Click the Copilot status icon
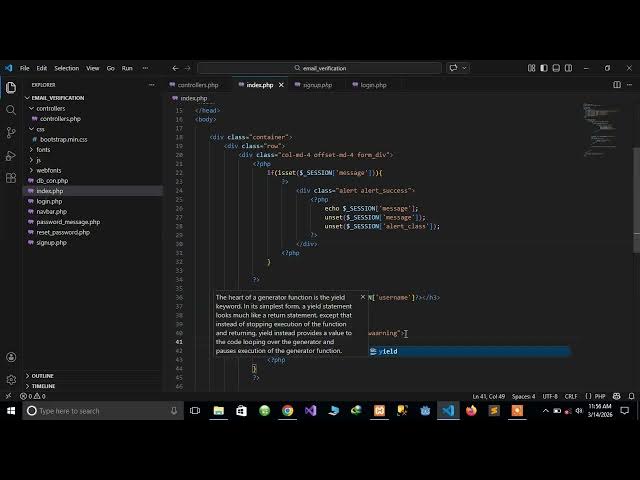640x480 pixels. (x=617, y=396)
